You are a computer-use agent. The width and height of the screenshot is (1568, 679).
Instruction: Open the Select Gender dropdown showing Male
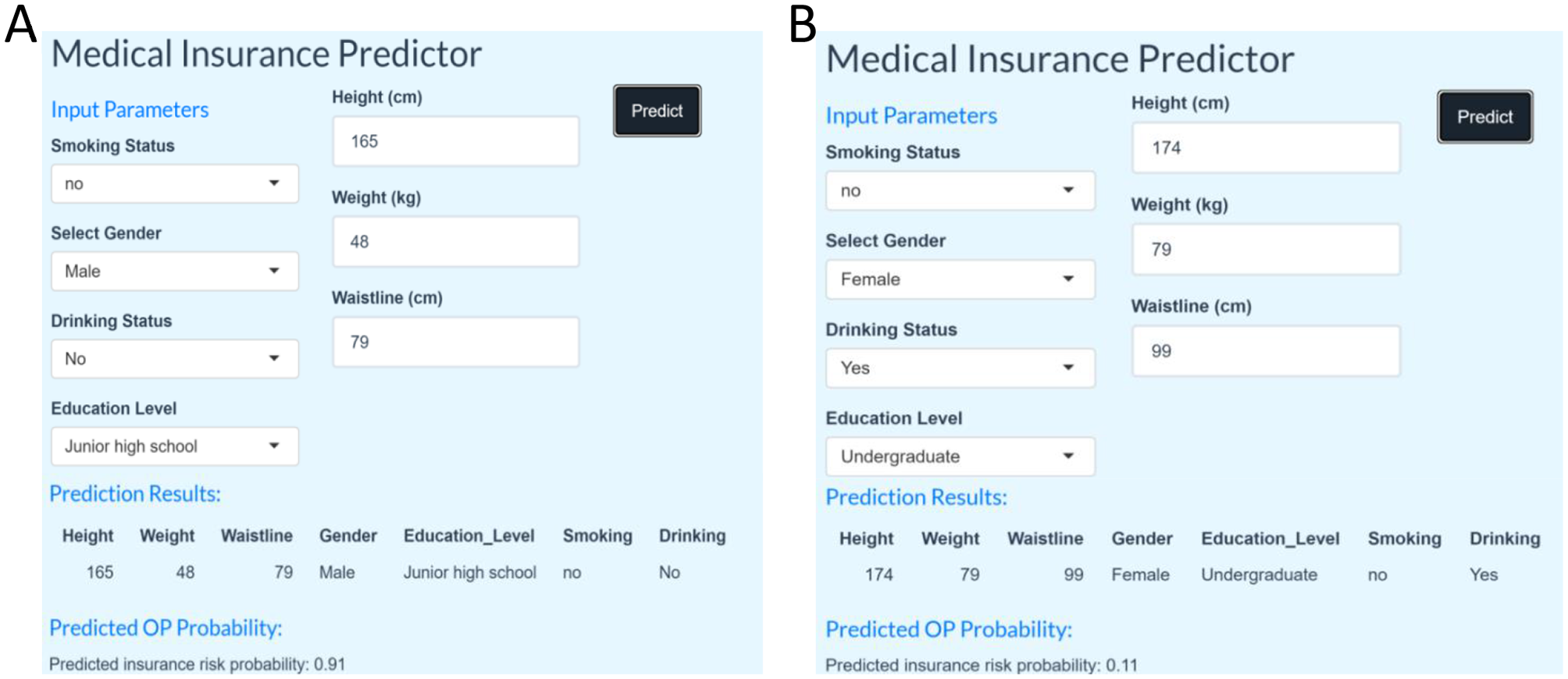173,271
